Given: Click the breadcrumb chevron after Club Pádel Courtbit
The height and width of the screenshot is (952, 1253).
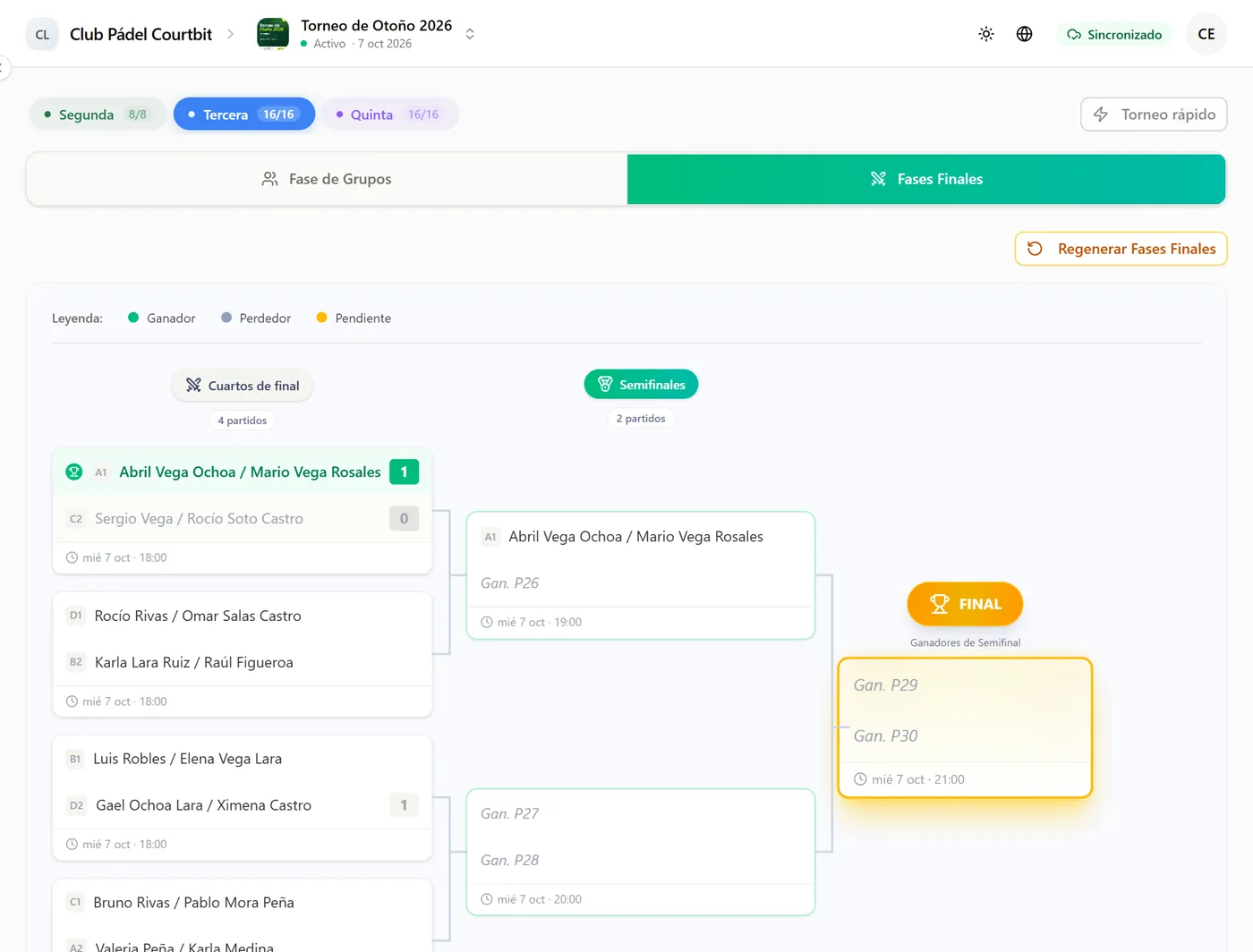Looking at the screenshot, I should point(230,34).
